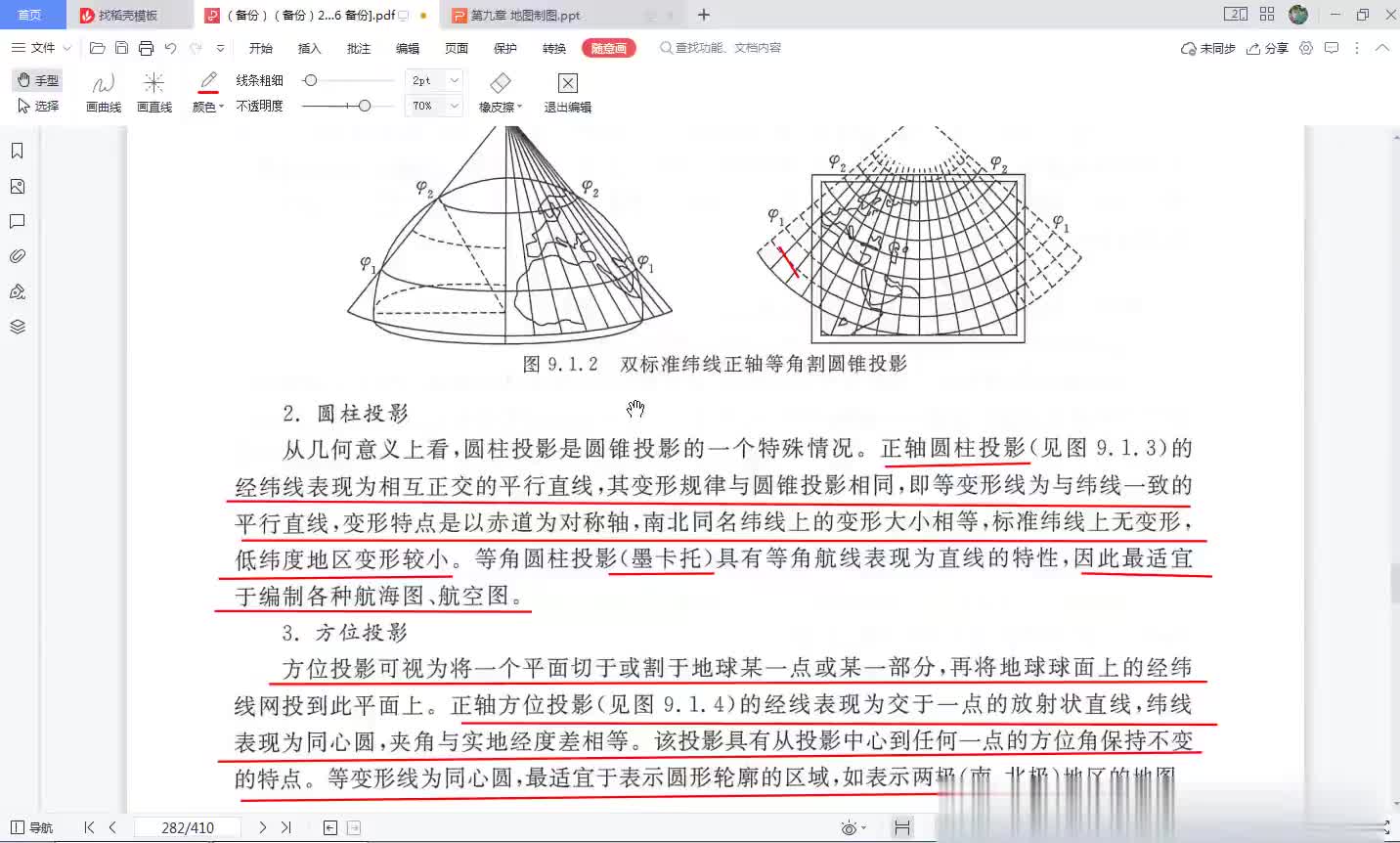
Task: Click the 导航 navigation button in status bar
Action: [x=31, y=827]
